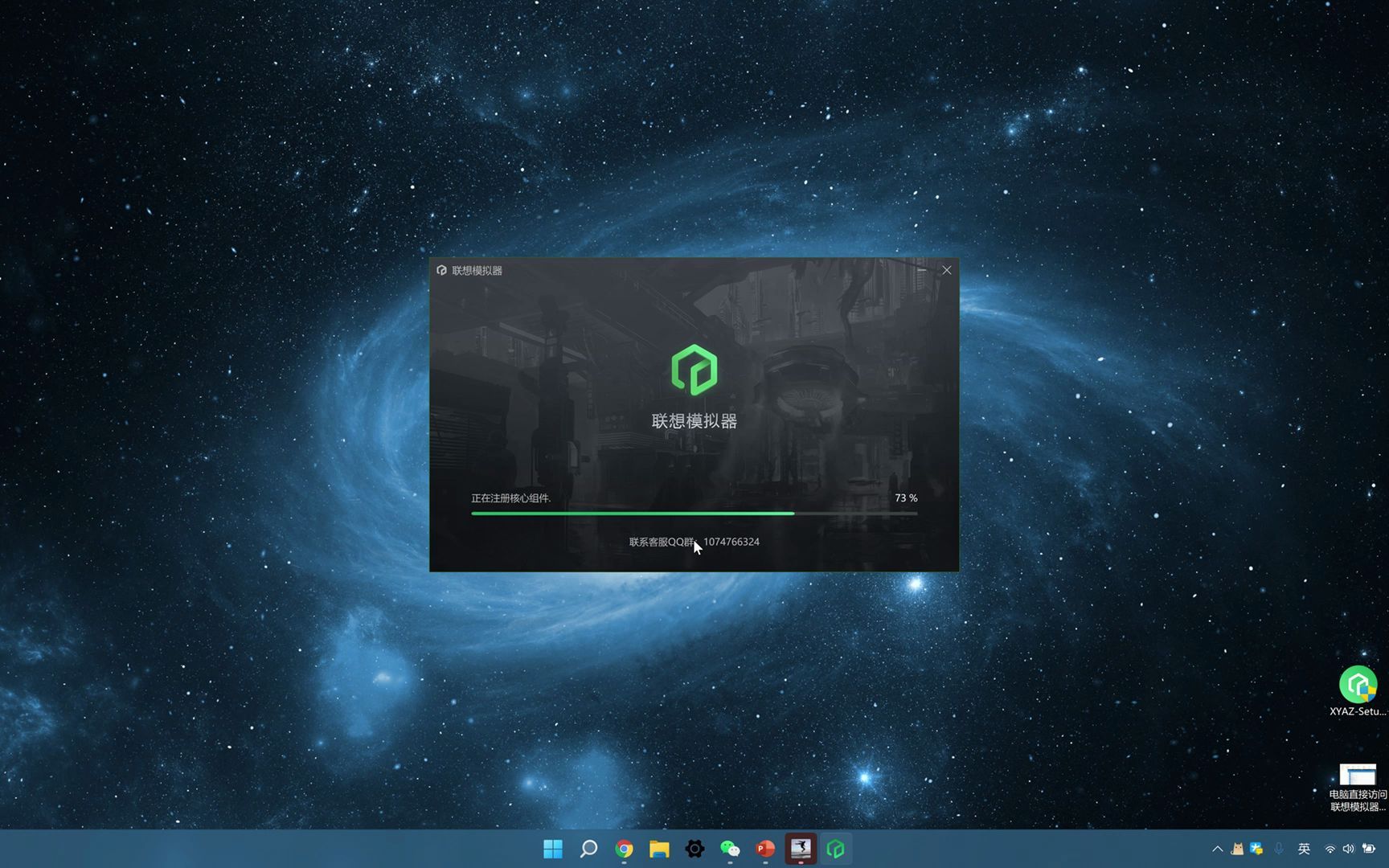Minimize the 联想模拟器 installer window

[x=922, y=270]
